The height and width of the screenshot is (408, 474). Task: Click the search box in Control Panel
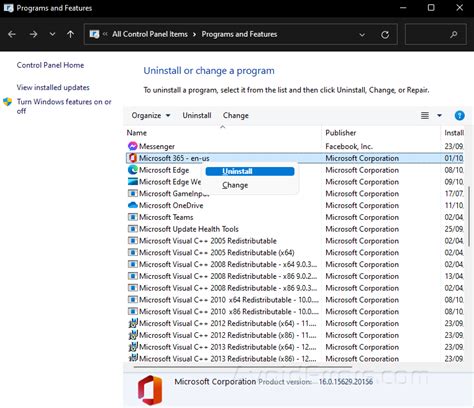[435, 34]
